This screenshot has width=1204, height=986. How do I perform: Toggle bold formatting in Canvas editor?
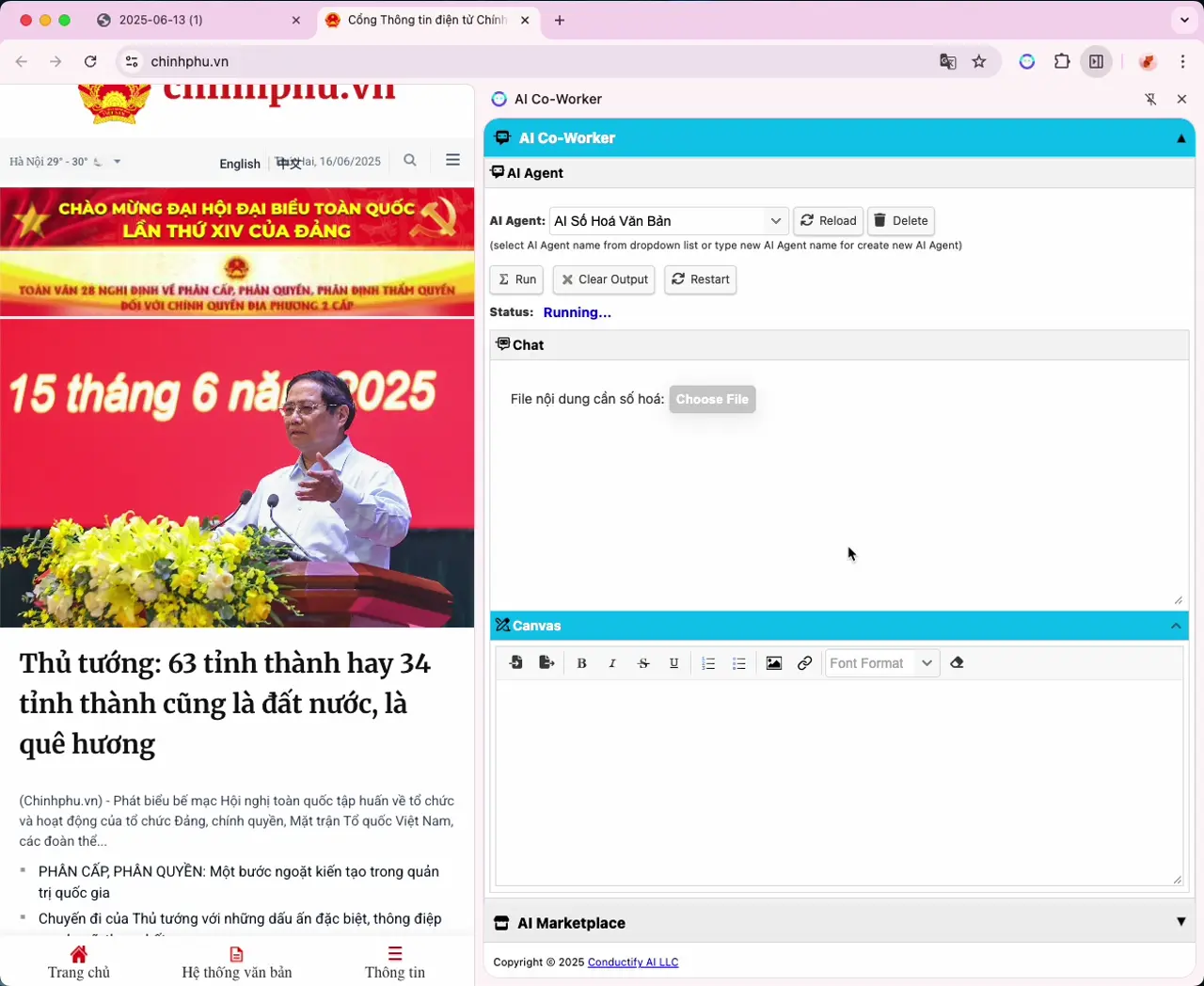point(582,663)
